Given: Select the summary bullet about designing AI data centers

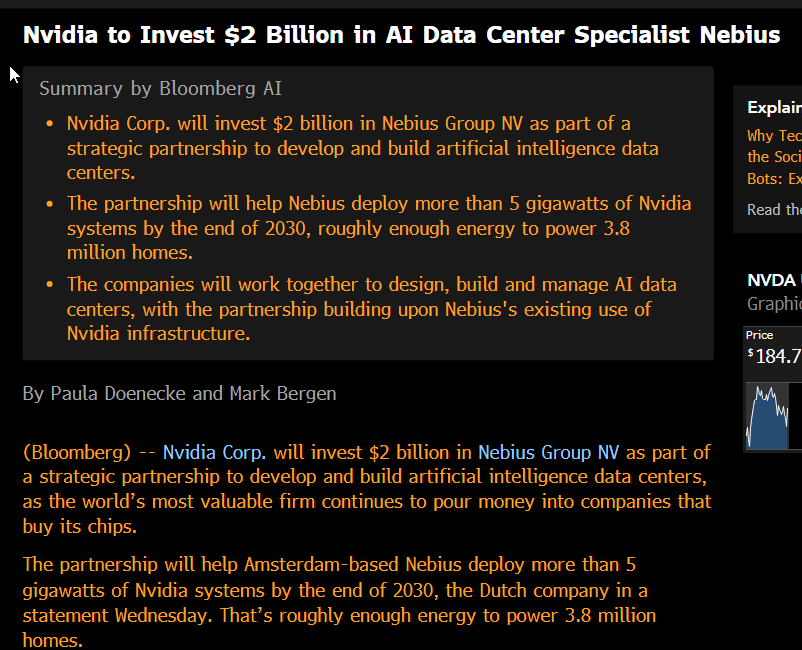Looking at the screenshot, I should pos(360,308).
